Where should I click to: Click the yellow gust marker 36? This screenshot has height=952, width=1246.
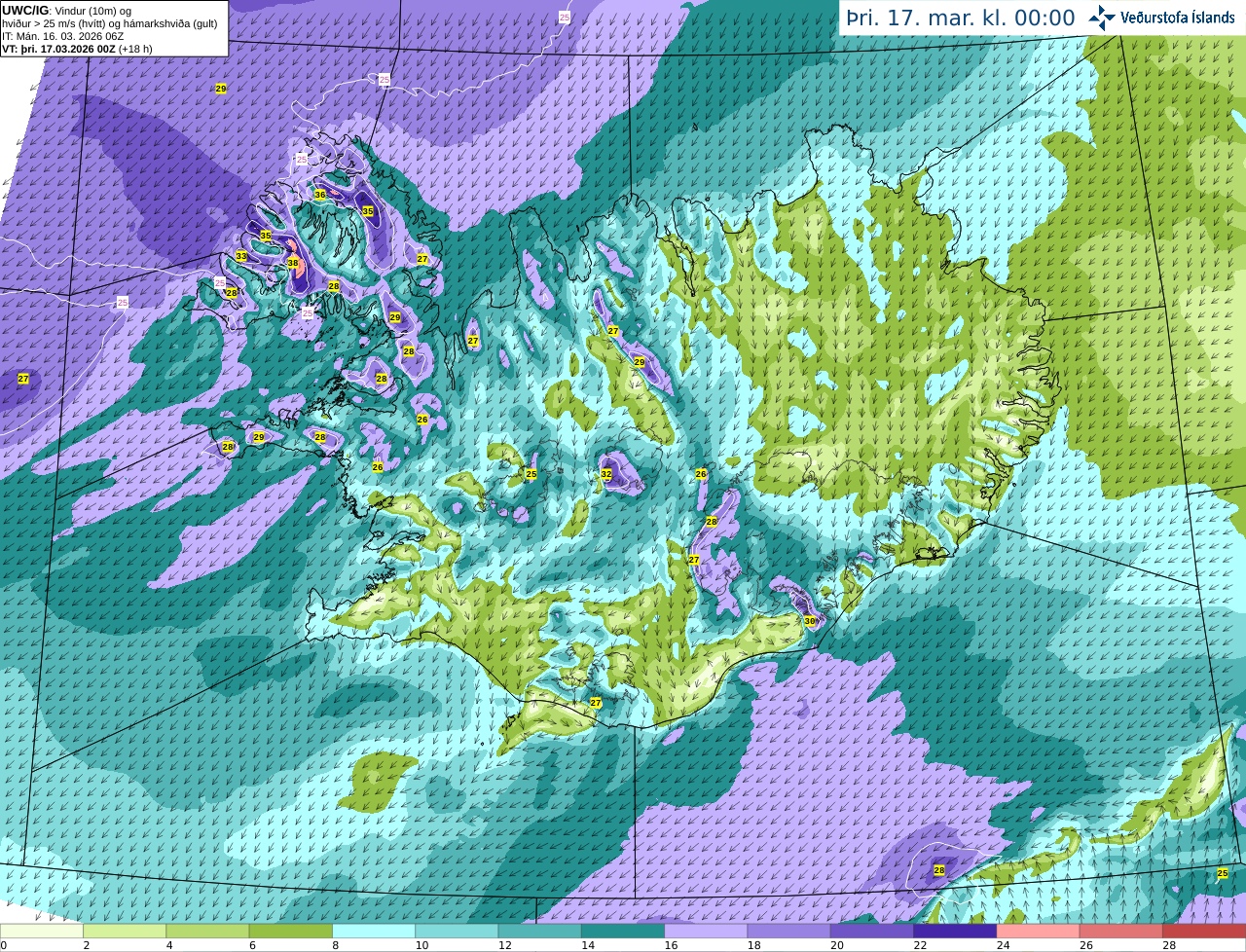pos(320,195)
